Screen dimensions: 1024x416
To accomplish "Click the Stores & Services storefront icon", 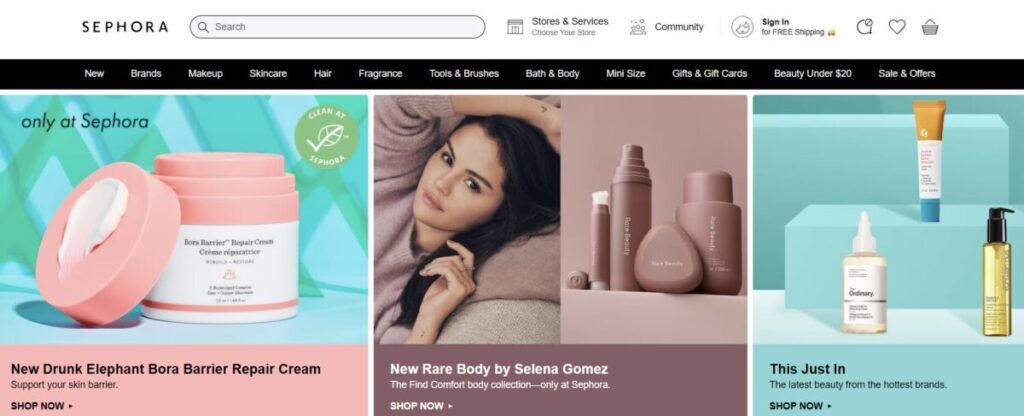I will [x=515, y=27].
